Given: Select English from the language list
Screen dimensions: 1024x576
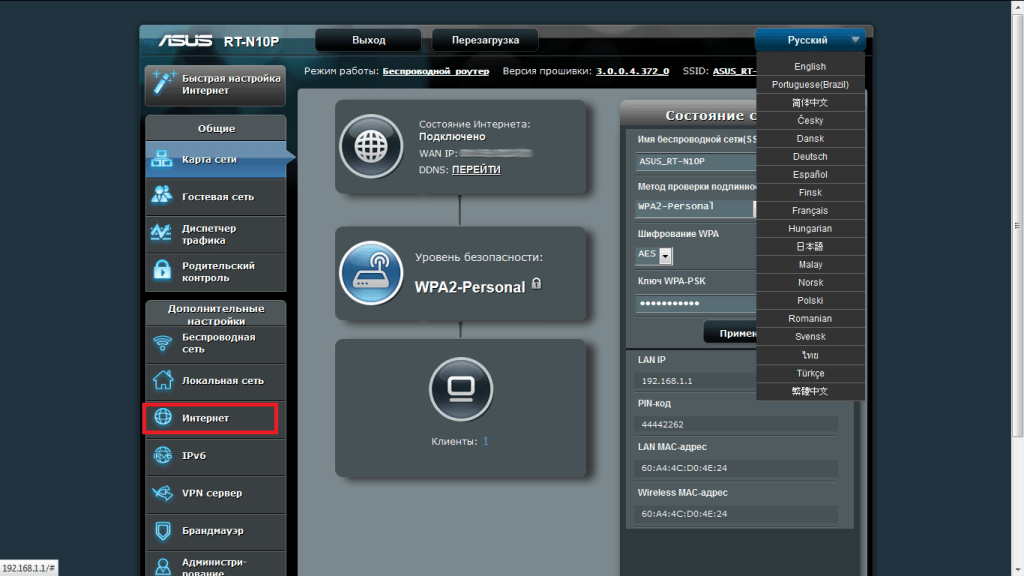Looking at the screenshot, I should point(810,67).
